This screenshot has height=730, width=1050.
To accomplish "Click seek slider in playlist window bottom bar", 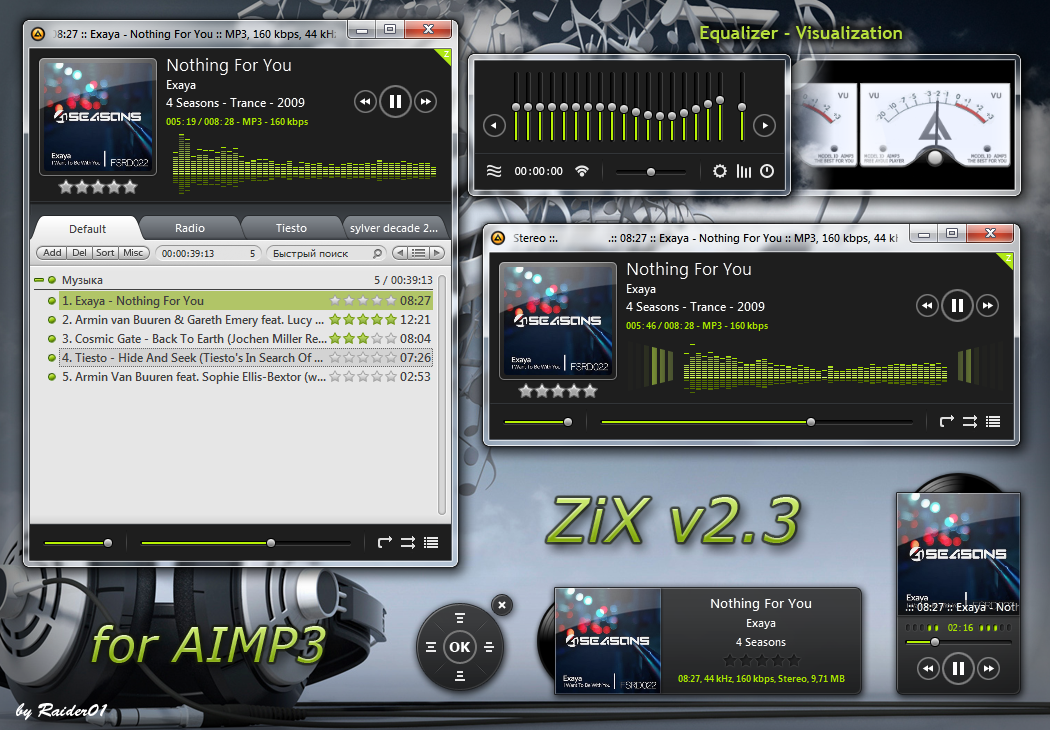I will 246,542.
